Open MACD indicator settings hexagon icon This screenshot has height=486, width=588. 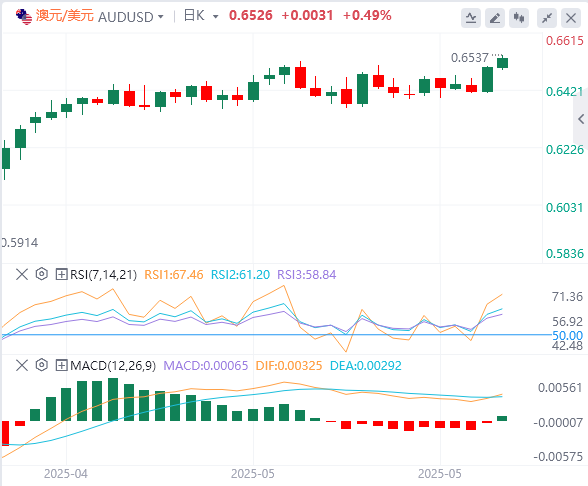point(42,365)
